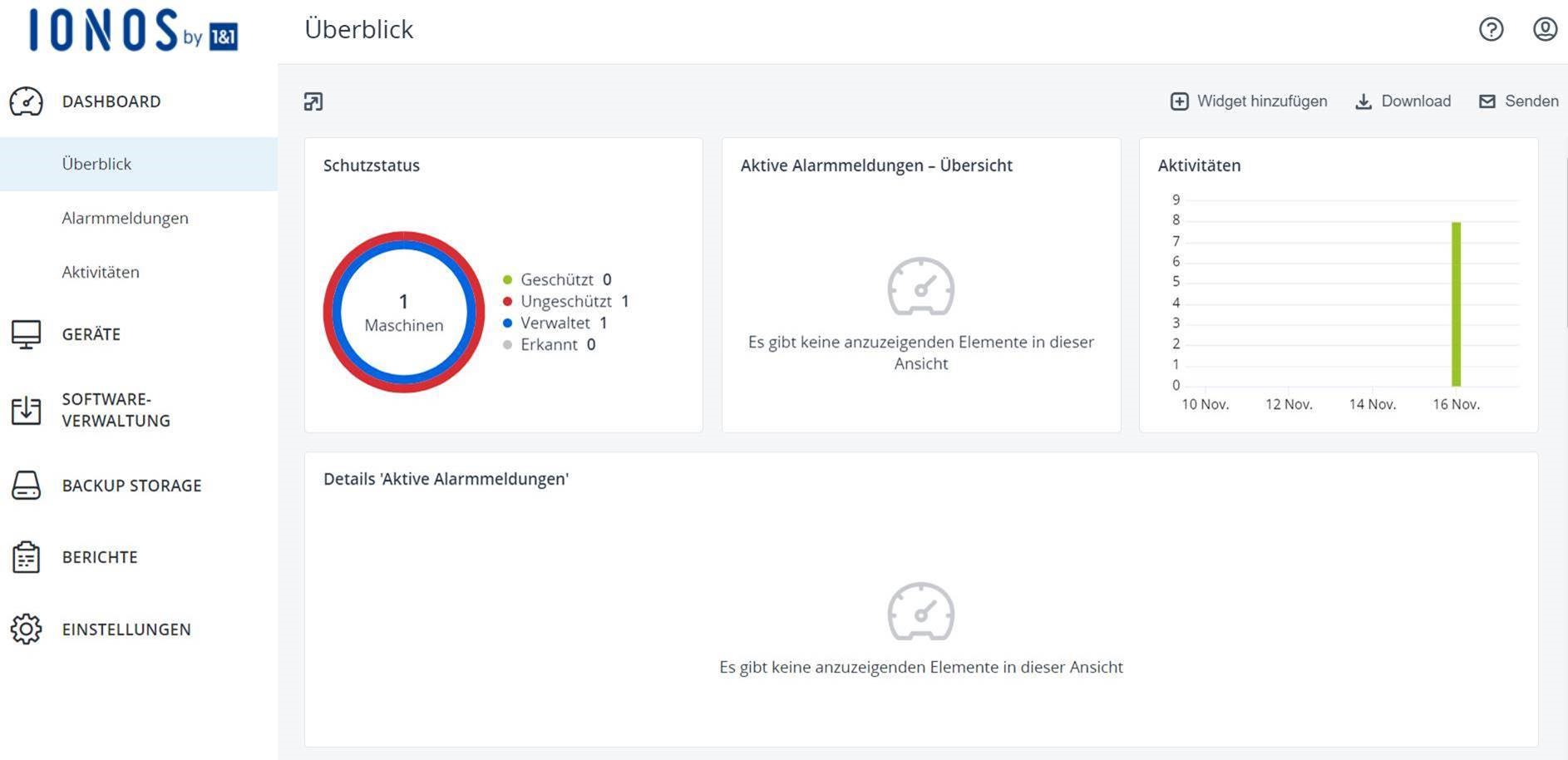Click the Geräte monitor icon
This screenshot has height=760, width=1568.
(x=26, y=334)
